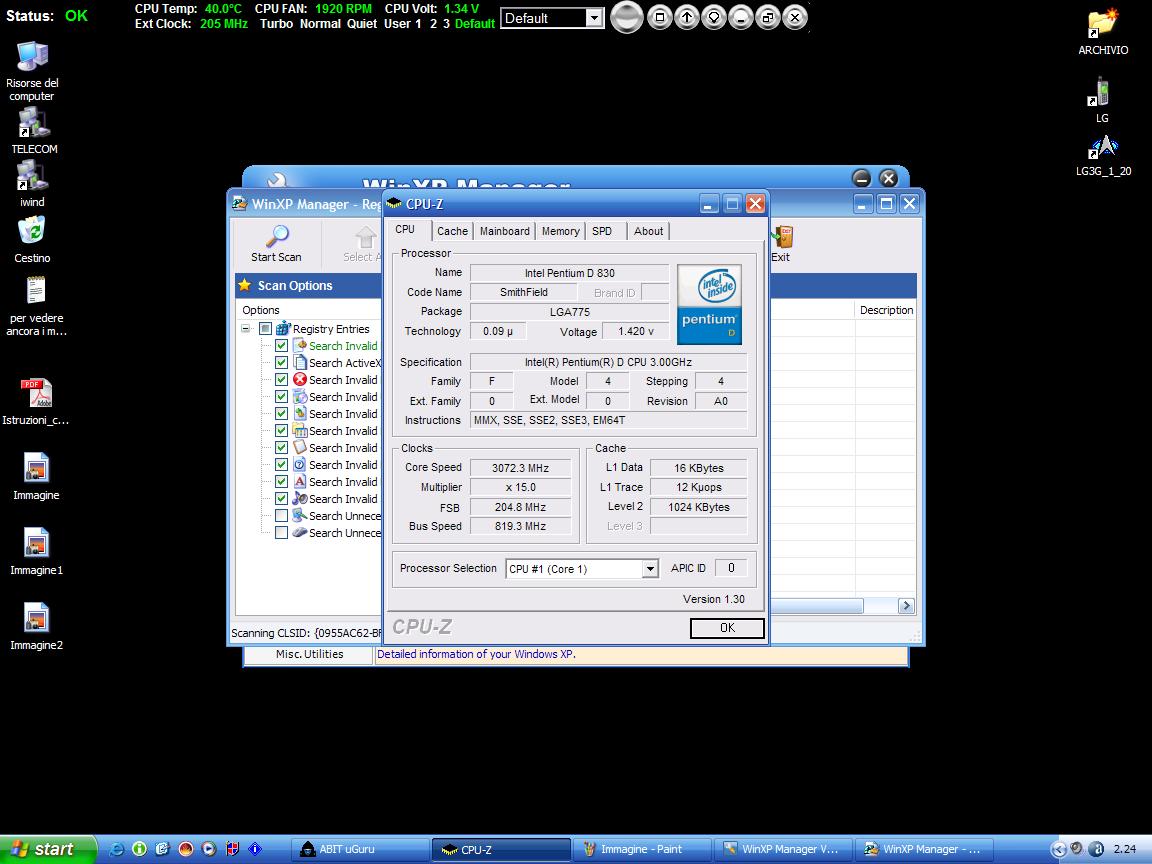Click OK to close CPU-Z
This screenshot has width=1152, height=864.
coord(727,627)
